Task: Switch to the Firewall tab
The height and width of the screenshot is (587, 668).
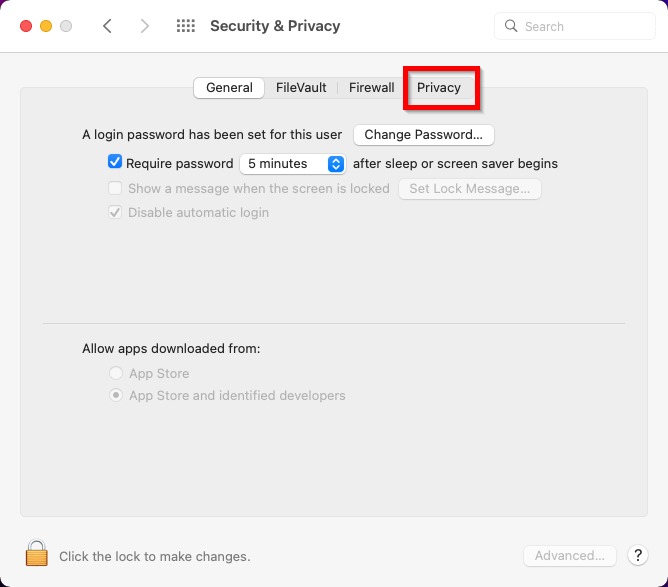Action: [371, 87]
